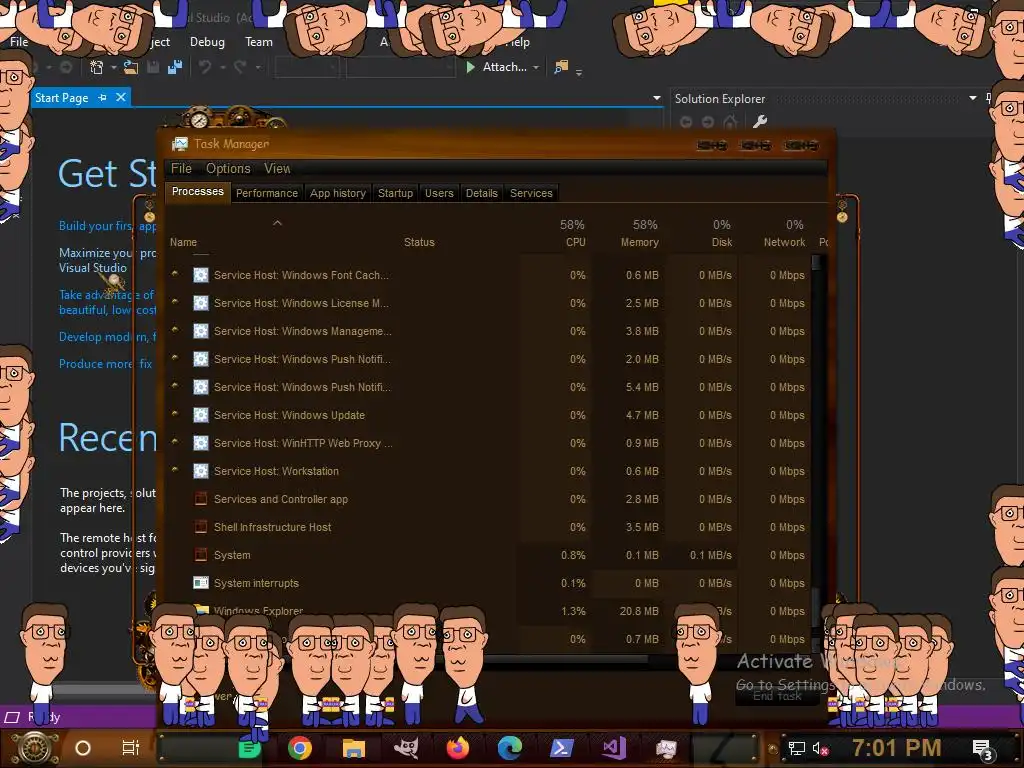Image resolution: width=1024 pixels, height=768 pixels.
Task: Click the Cortana circle on taskbar
Action: [83, 748]
